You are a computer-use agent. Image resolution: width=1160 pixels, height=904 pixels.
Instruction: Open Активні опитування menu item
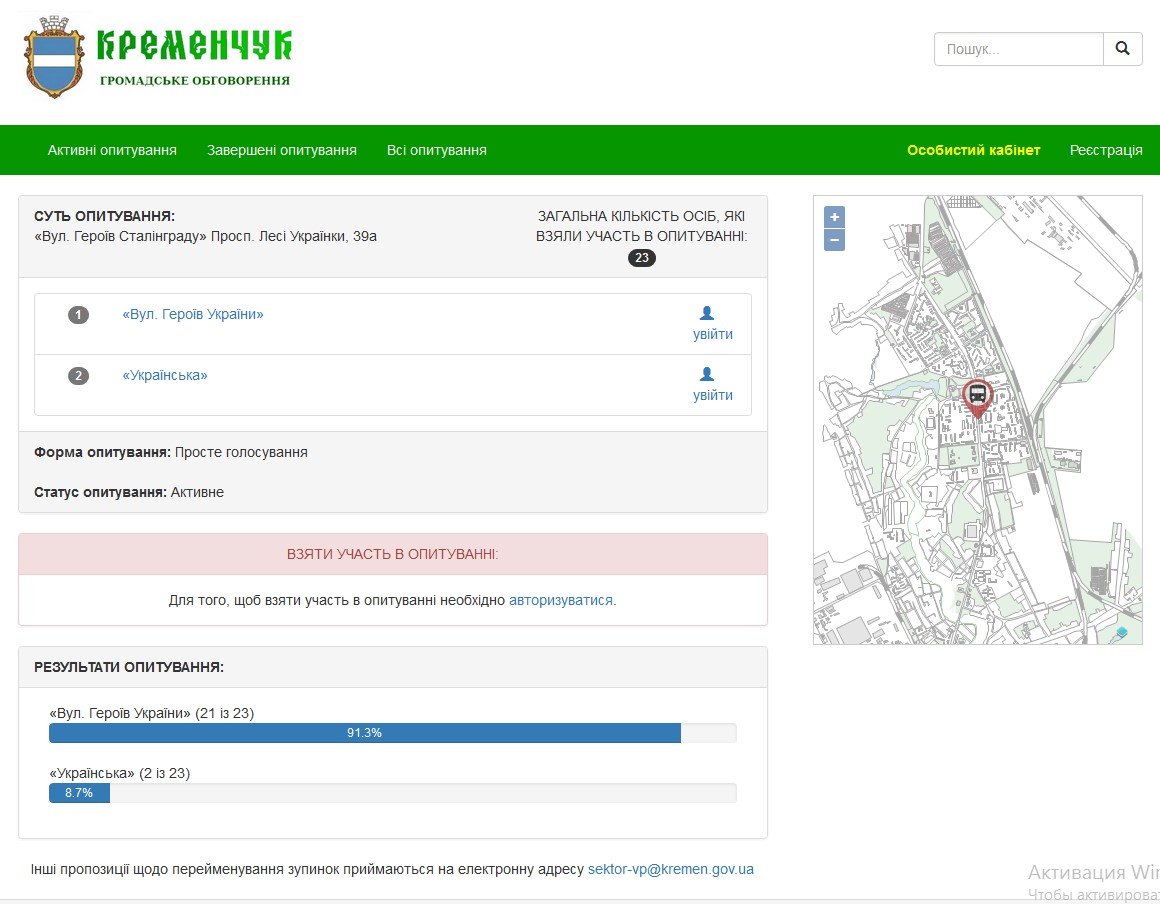(112, 150)
